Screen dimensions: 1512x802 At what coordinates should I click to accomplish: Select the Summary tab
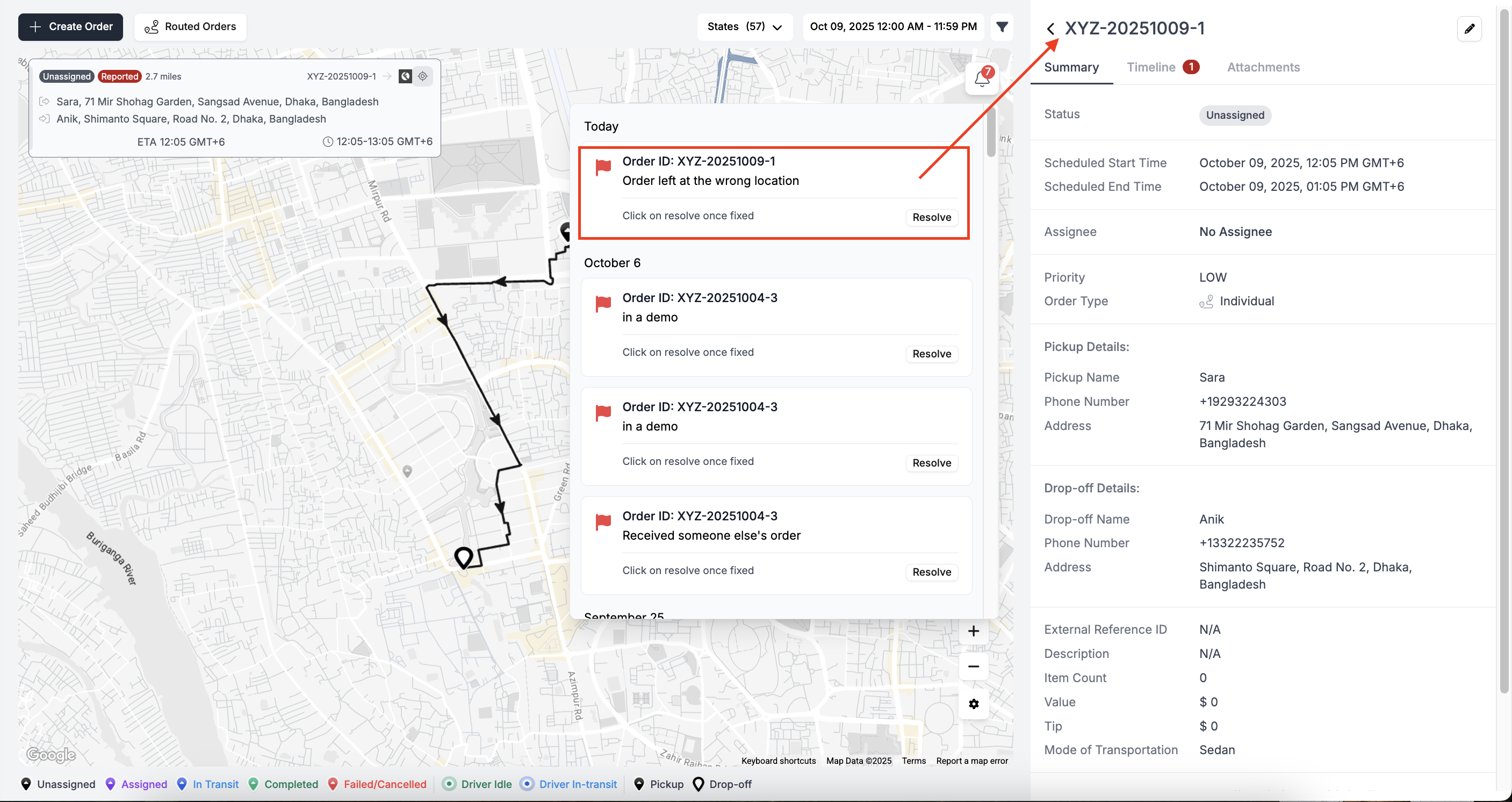[1071, 67]
